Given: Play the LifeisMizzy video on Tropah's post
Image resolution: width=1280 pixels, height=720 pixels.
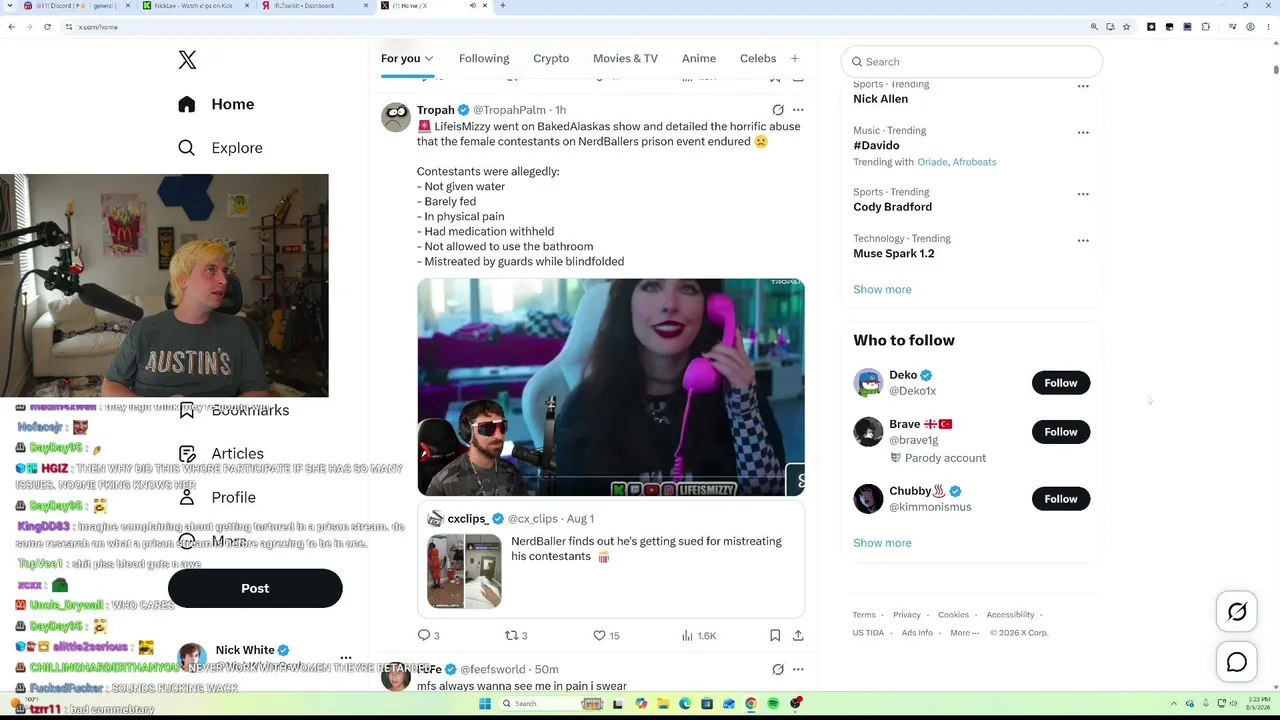Looking at the screenshot, I should 611,387.
